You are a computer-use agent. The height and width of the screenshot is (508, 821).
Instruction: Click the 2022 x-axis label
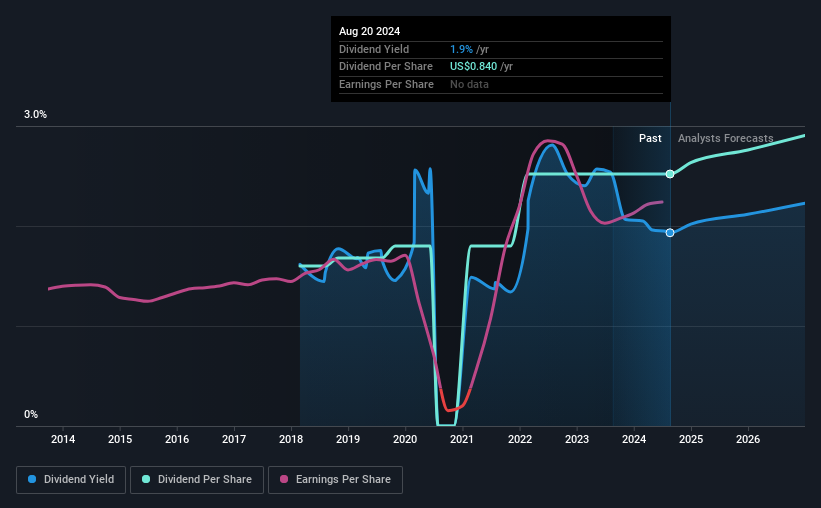pos(520,439)
